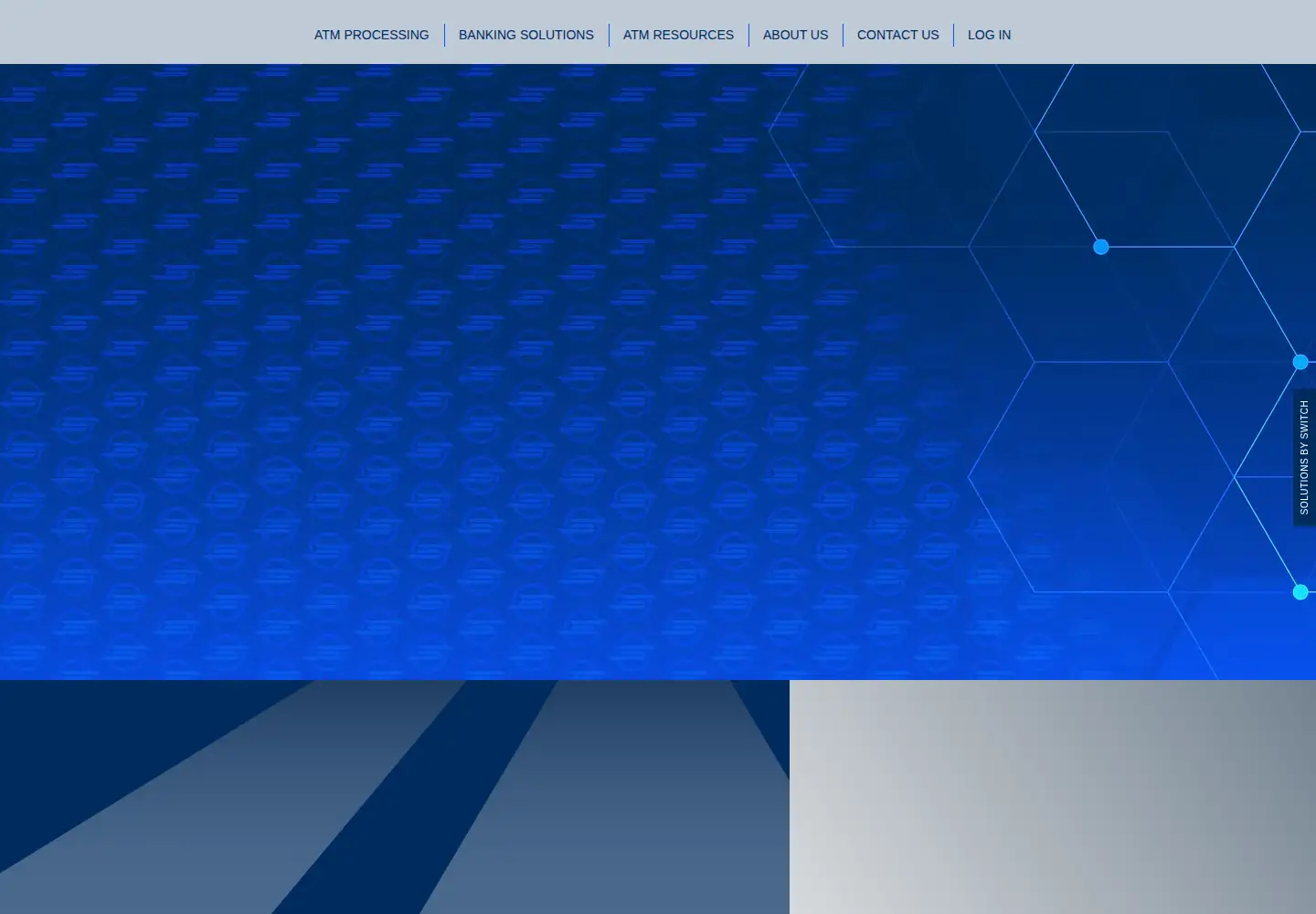Go to ATM Resources menu item
This screenshot has height=914, width=1316.
[678, 35]
